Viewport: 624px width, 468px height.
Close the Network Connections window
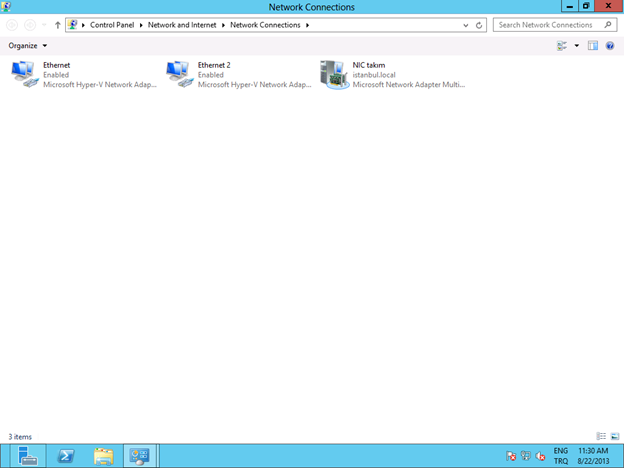point(608,6)
